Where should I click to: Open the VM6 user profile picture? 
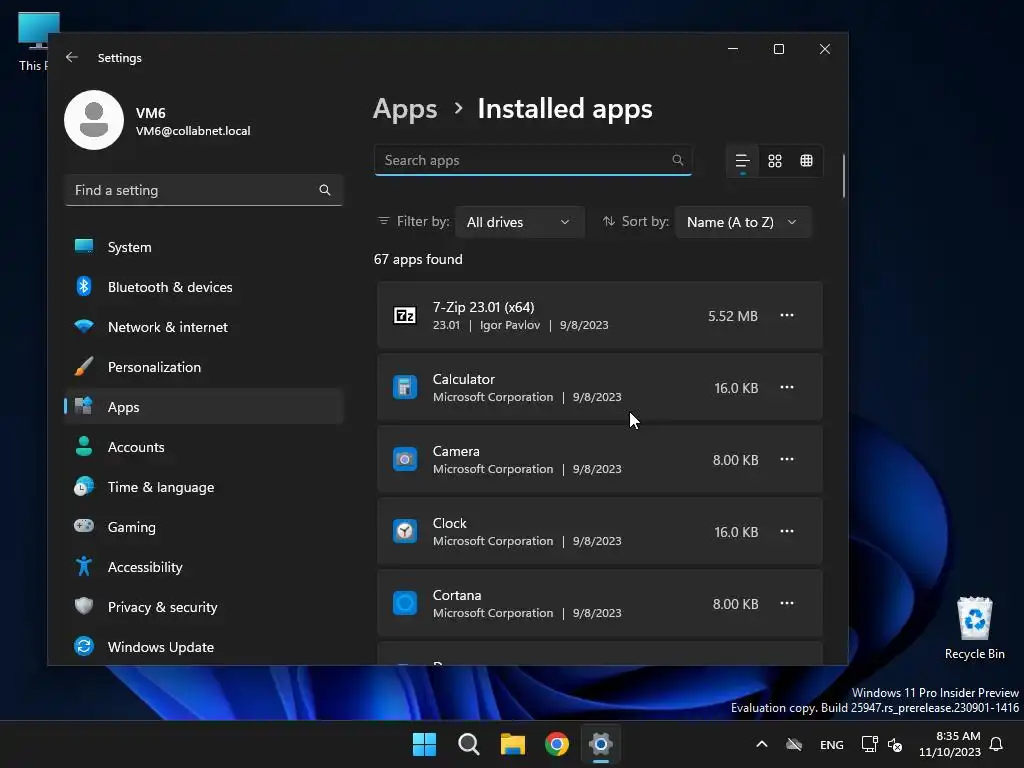coord(94,120)
